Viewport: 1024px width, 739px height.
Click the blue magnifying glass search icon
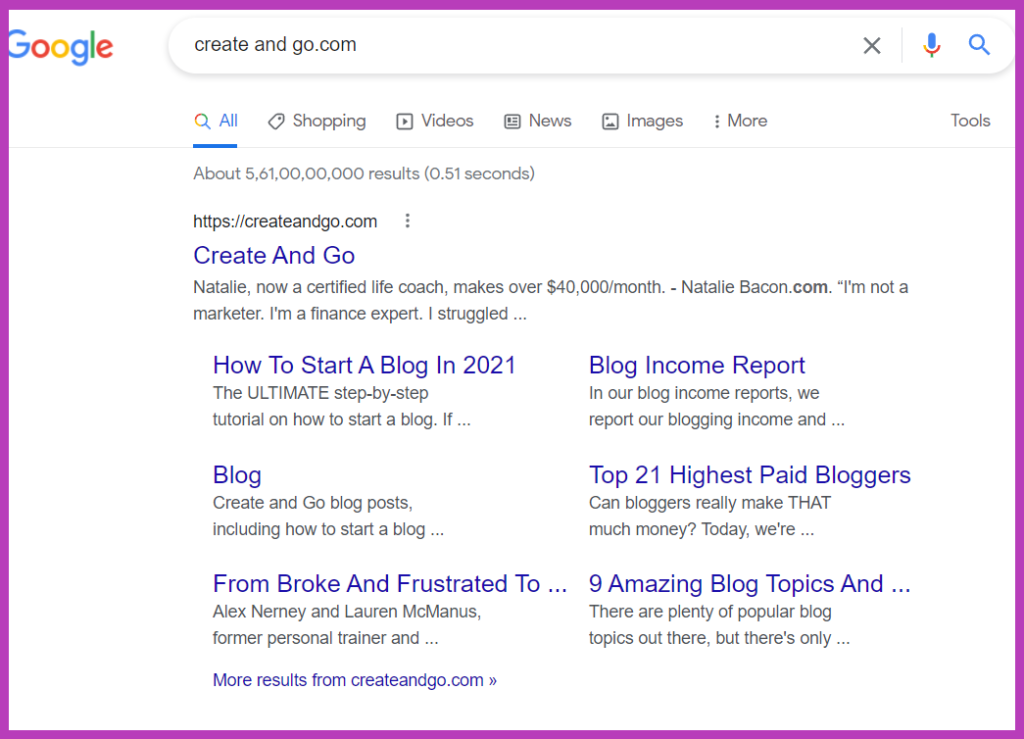tap(978, 45)
